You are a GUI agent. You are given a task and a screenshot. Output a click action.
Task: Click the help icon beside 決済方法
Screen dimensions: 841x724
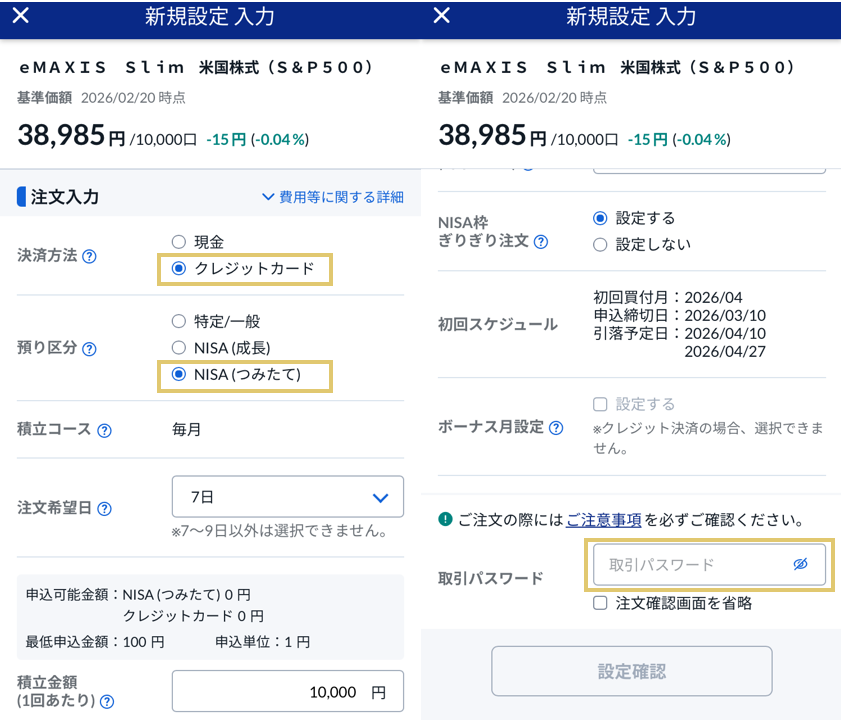(89, 256)
